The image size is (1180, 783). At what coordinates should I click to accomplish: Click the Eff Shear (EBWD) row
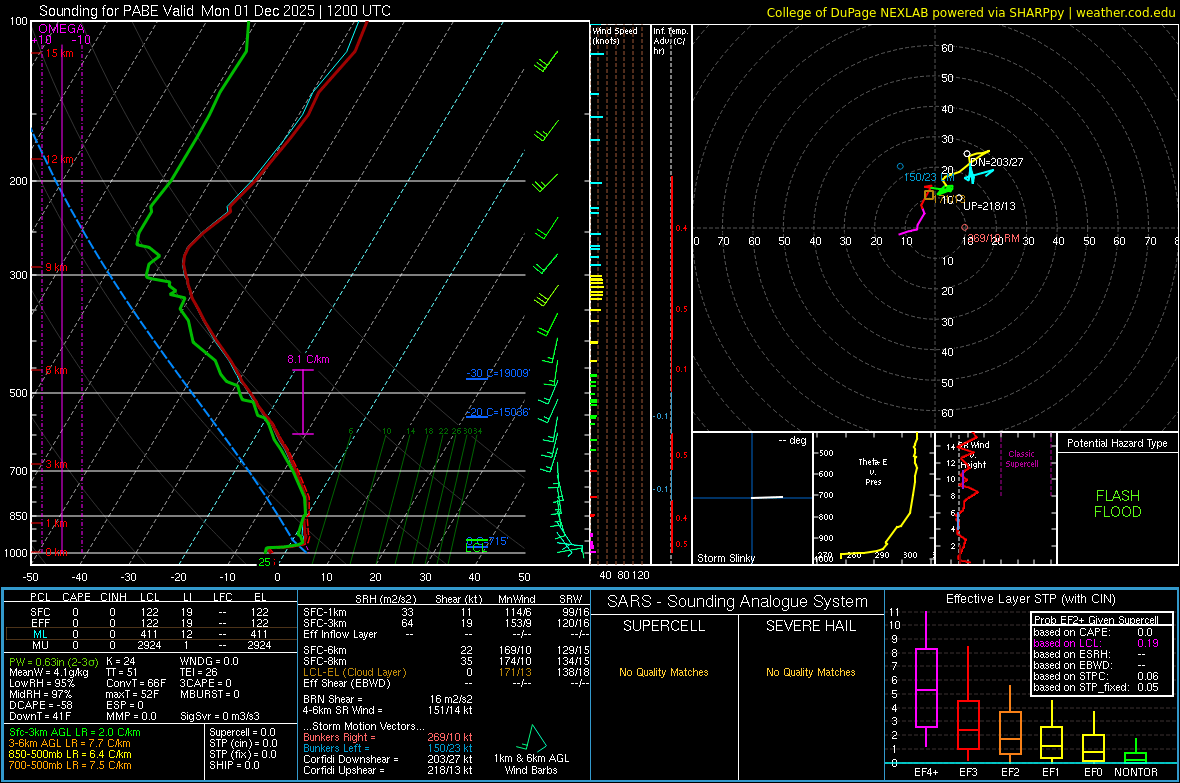446,684
